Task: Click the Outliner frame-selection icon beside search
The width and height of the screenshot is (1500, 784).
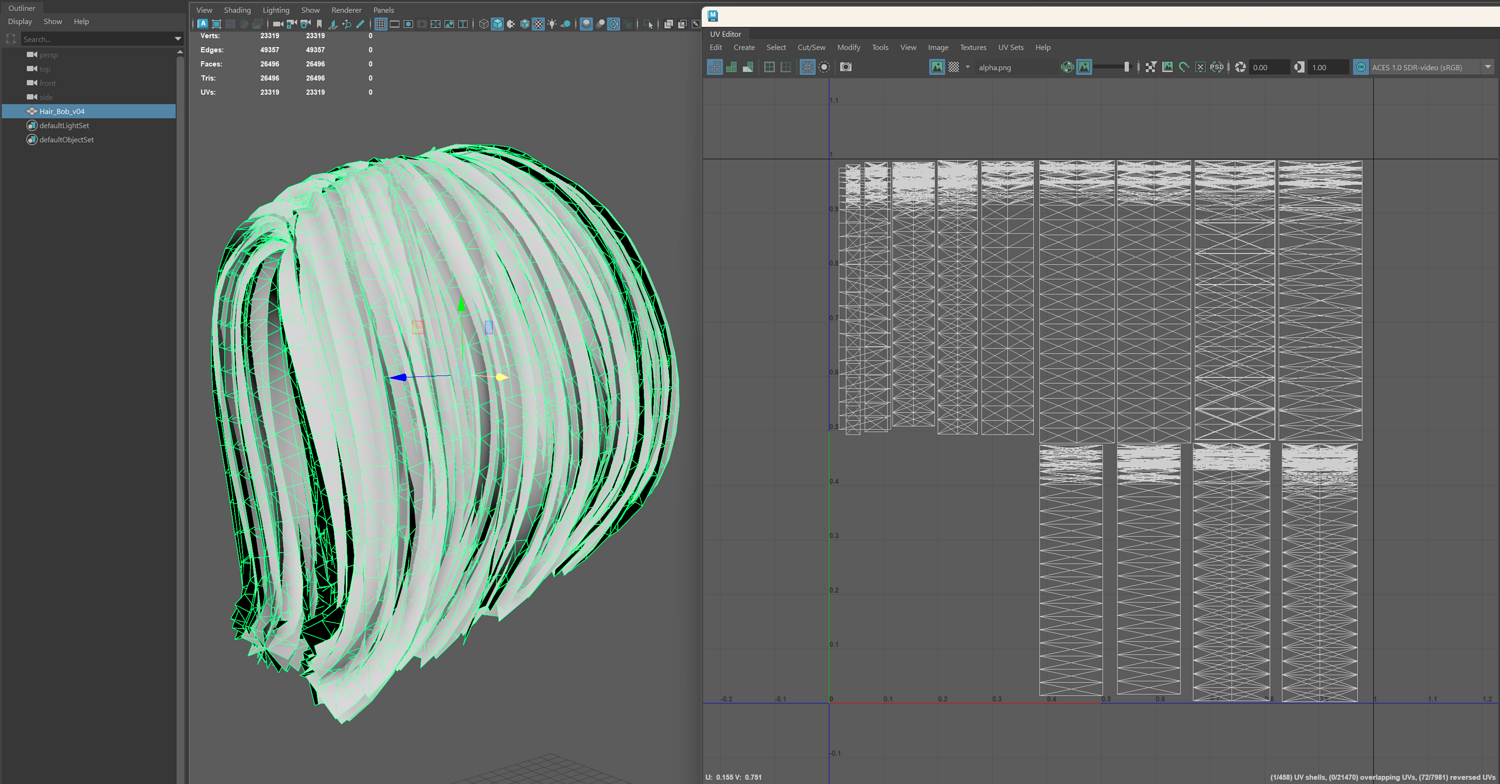Action: coord(11,39)
